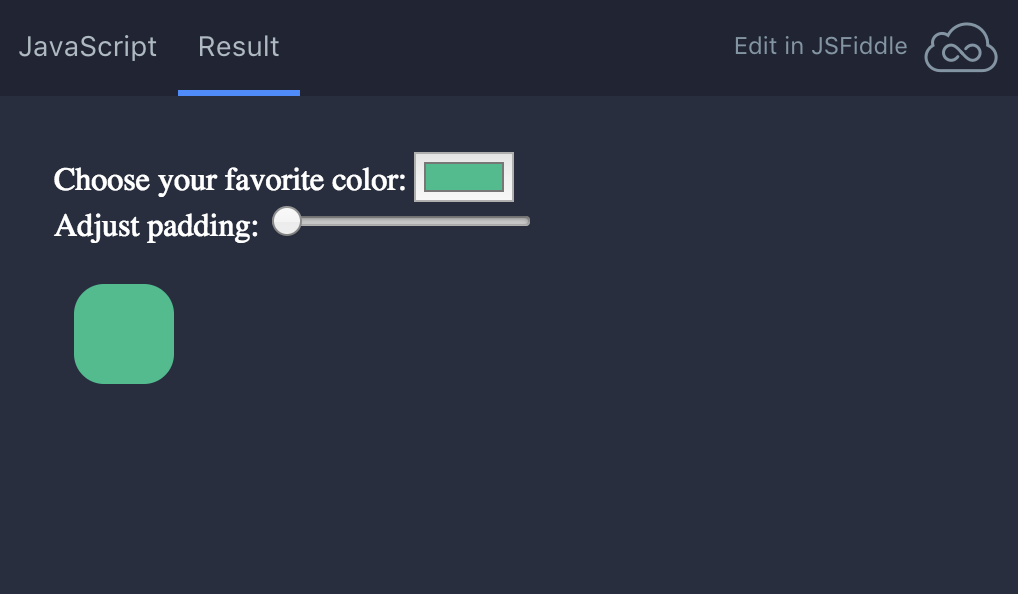This screenshot has width=1020, height=594.
Task: Switch to the JavaScript tab
Action: [88, 47]
